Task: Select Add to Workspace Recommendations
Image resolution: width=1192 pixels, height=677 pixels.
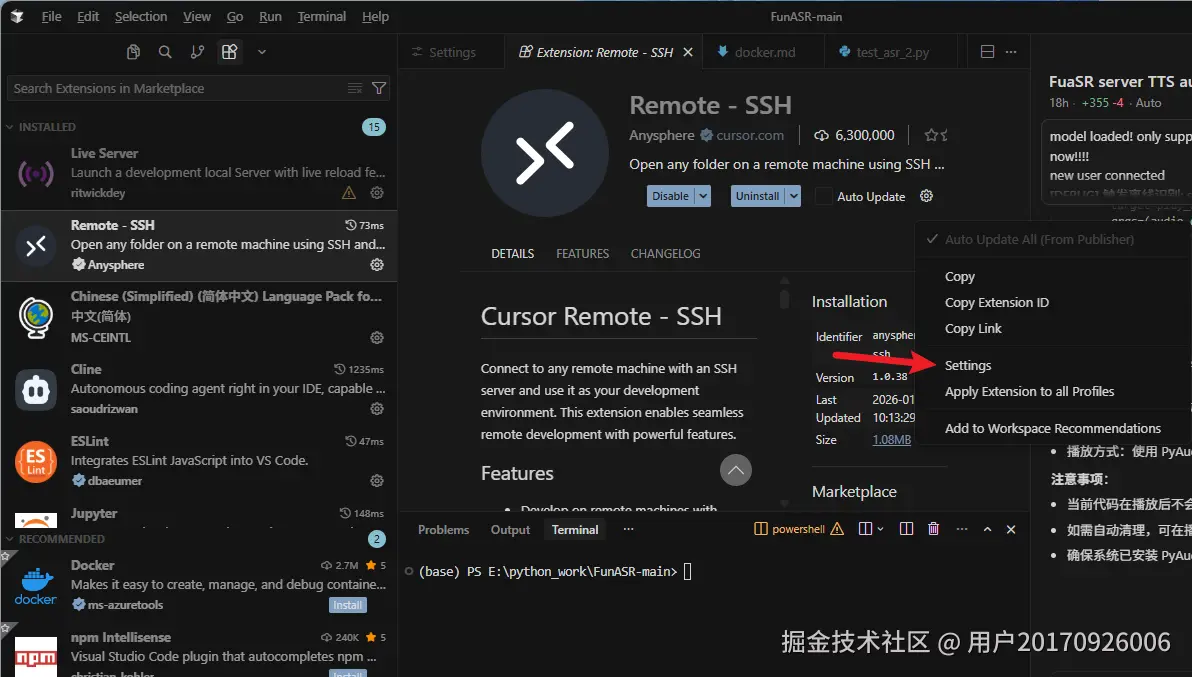Action: (1053, 429)
